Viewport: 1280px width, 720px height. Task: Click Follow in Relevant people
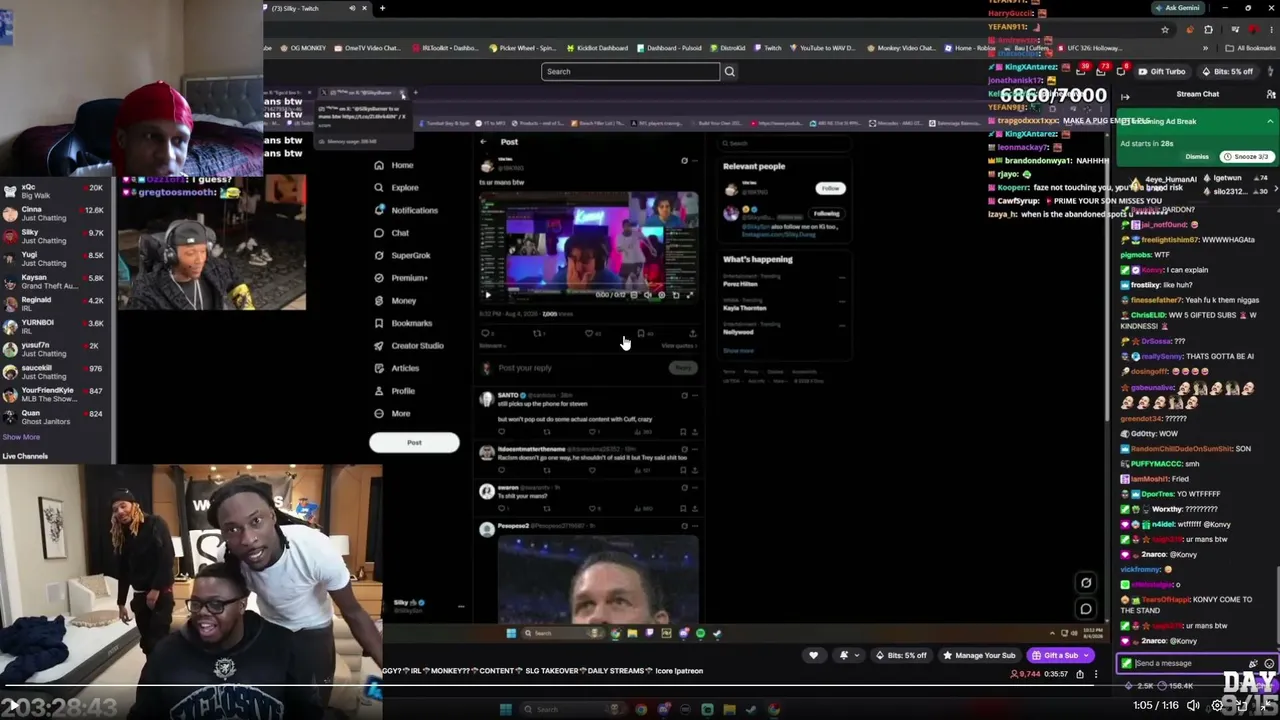(830, 188)
